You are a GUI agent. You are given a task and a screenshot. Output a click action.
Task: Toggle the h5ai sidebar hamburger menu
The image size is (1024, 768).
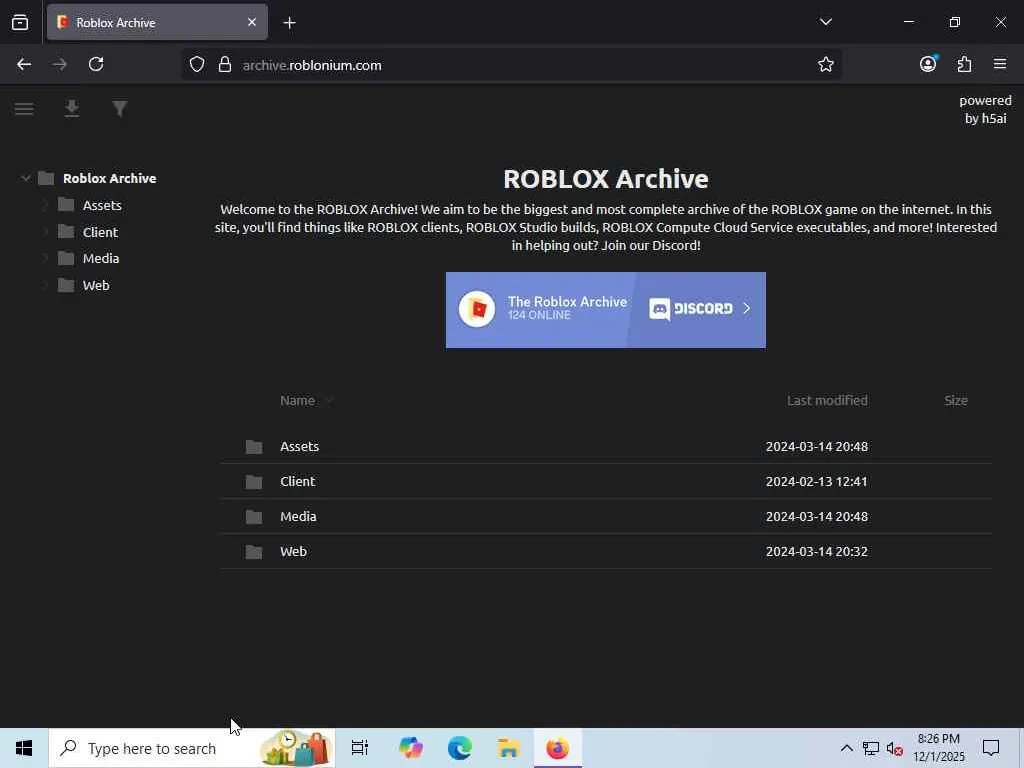pos(24,109)
